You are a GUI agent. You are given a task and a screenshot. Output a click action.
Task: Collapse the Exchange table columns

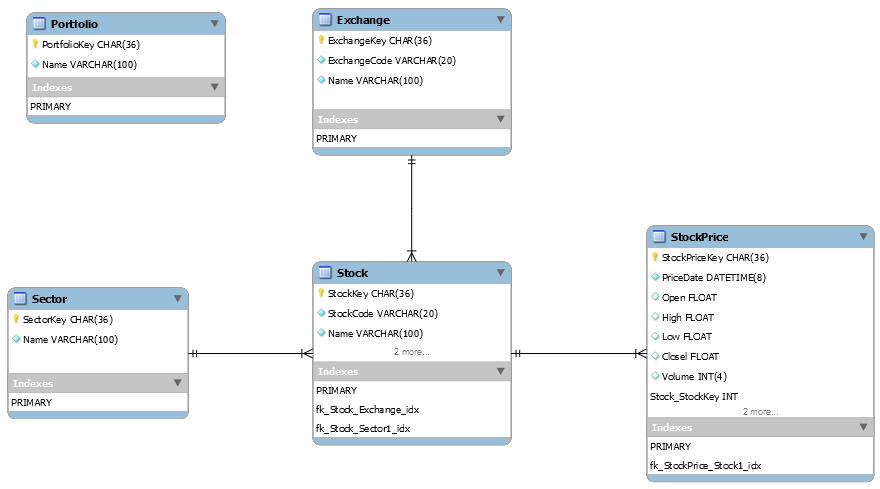[501, 20]
